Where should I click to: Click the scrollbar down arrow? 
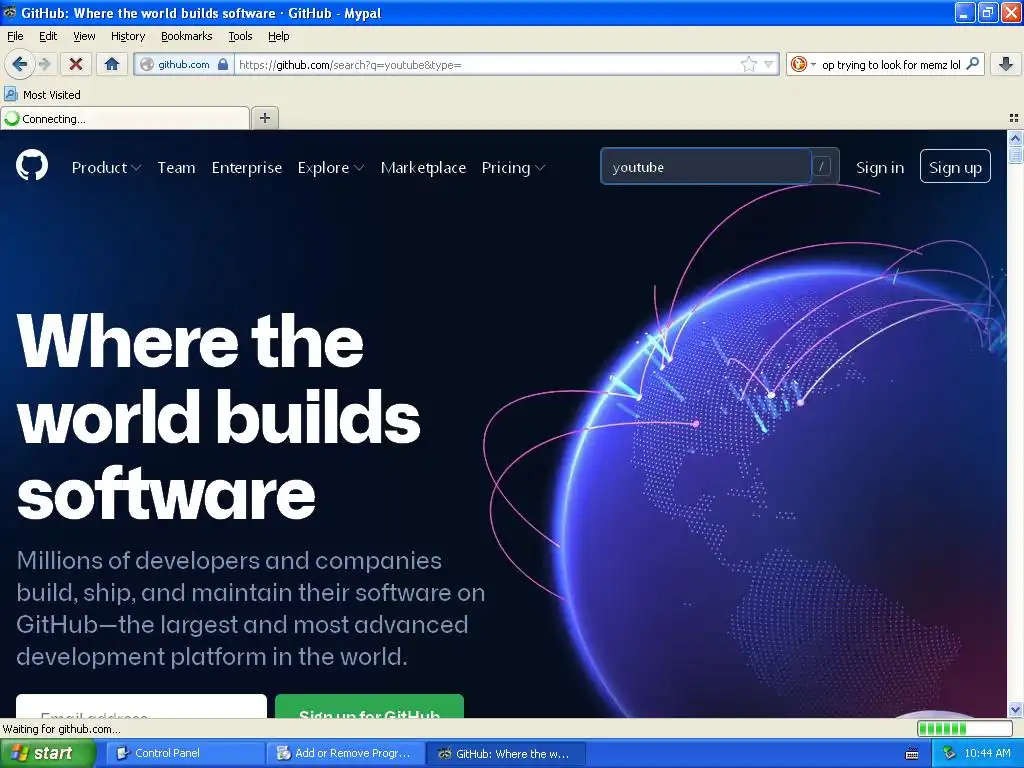coord(1015,709)
